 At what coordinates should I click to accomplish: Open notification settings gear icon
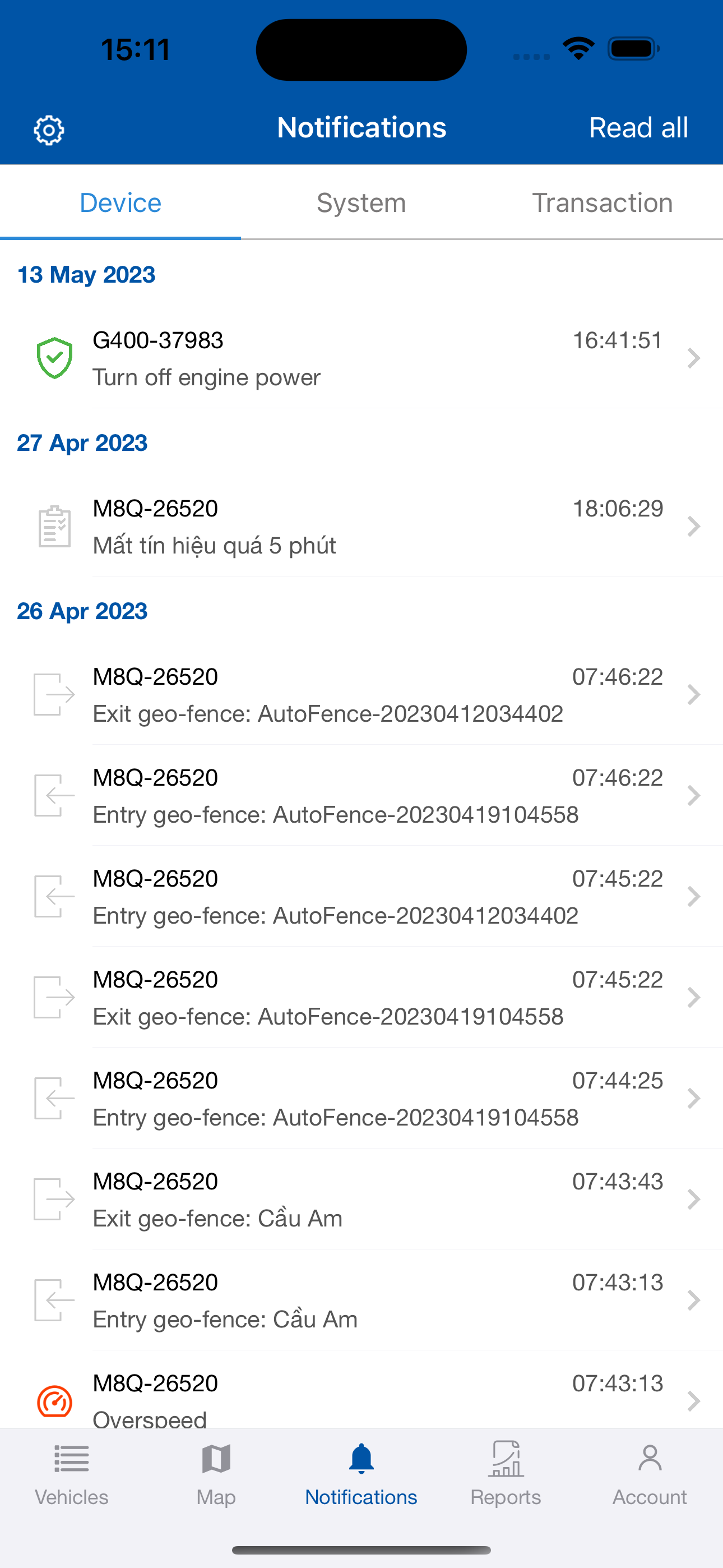49,129
